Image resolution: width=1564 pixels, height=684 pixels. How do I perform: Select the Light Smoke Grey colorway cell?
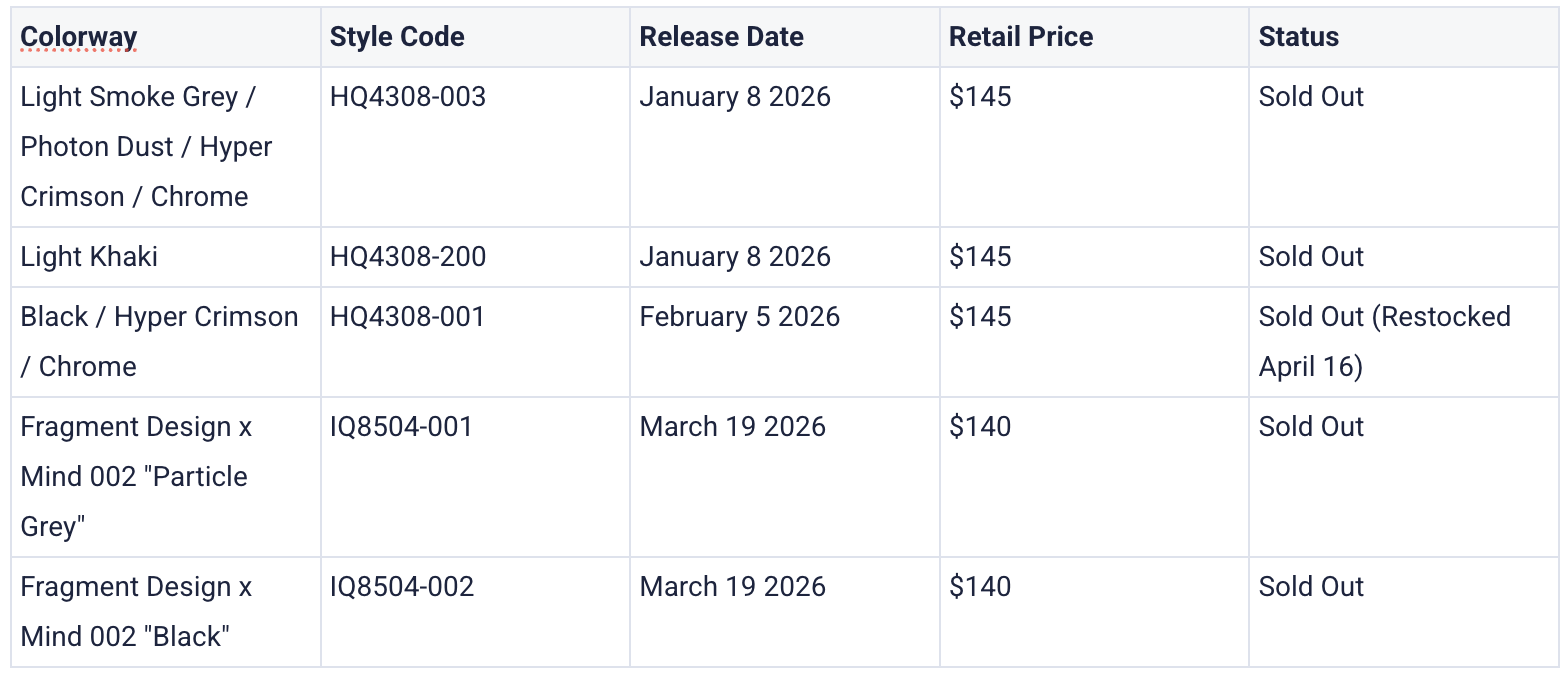[146, 146]
